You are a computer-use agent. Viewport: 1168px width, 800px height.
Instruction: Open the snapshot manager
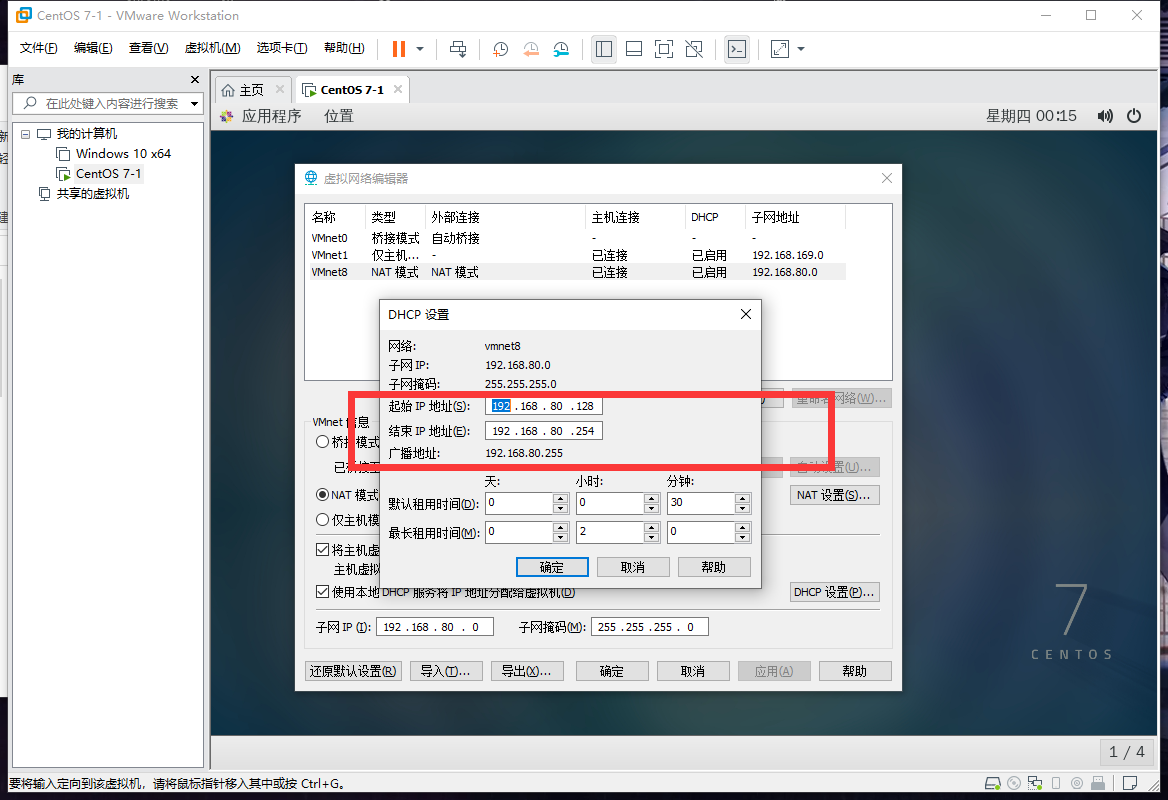click(561, 49)
